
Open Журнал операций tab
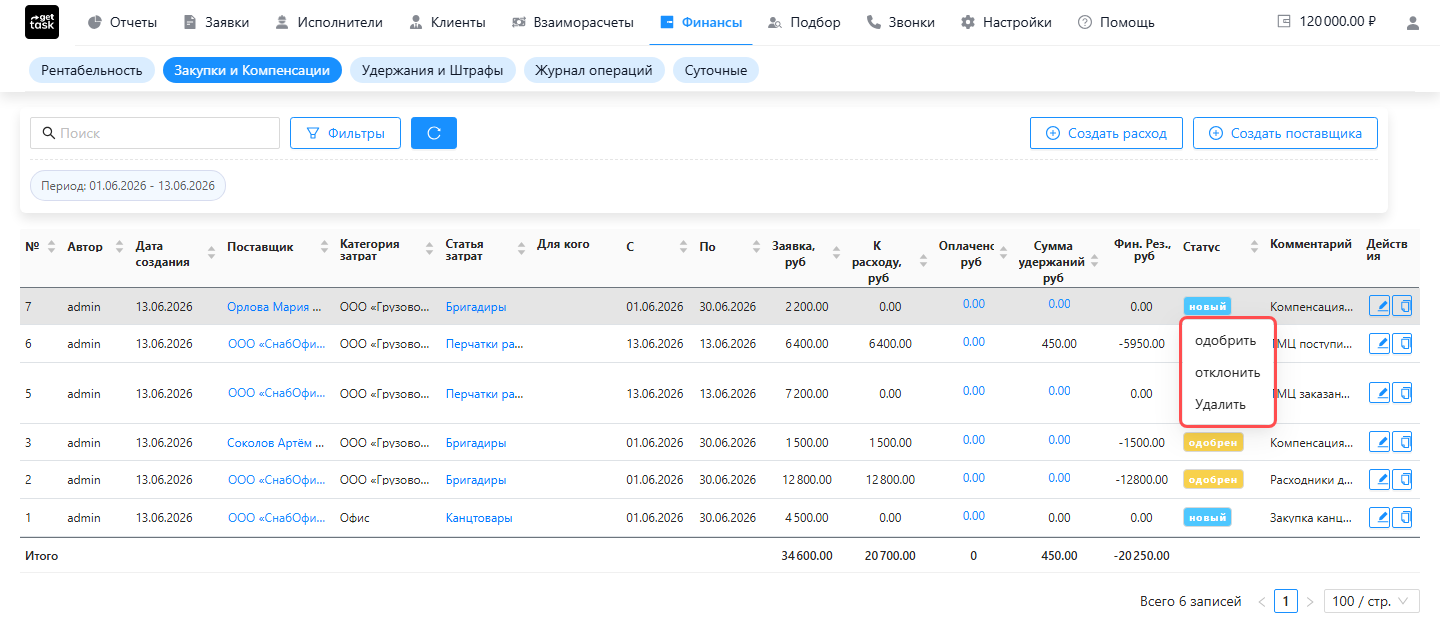click(594, 70)
